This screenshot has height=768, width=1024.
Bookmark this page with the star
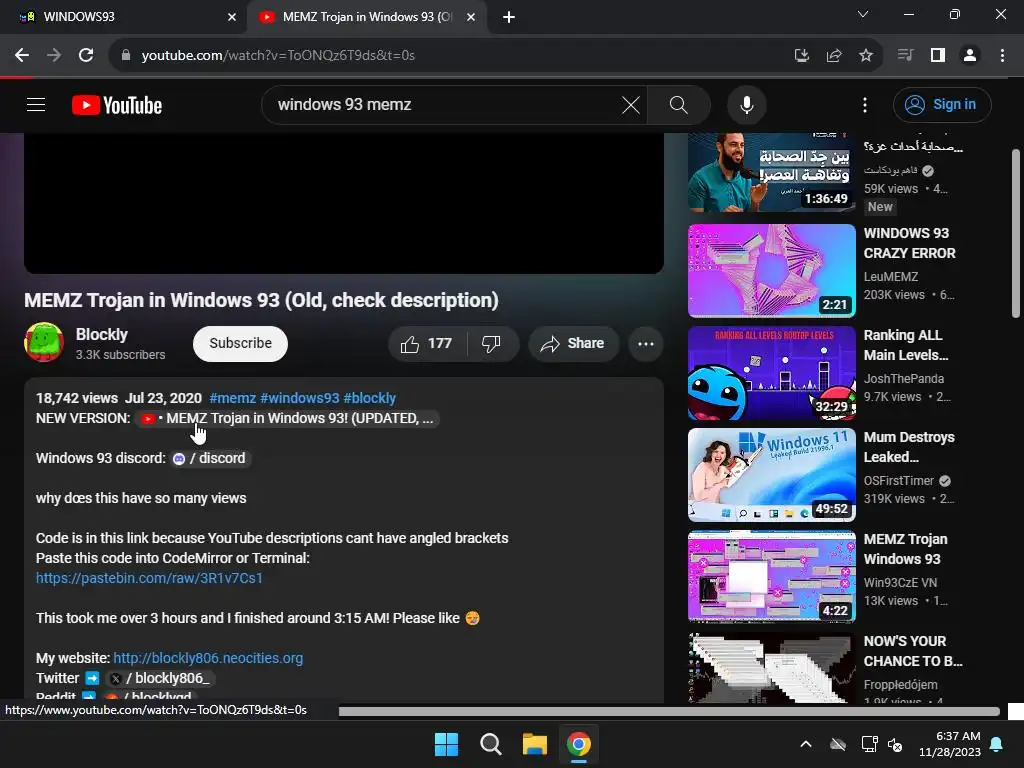(x=865, y=56)
